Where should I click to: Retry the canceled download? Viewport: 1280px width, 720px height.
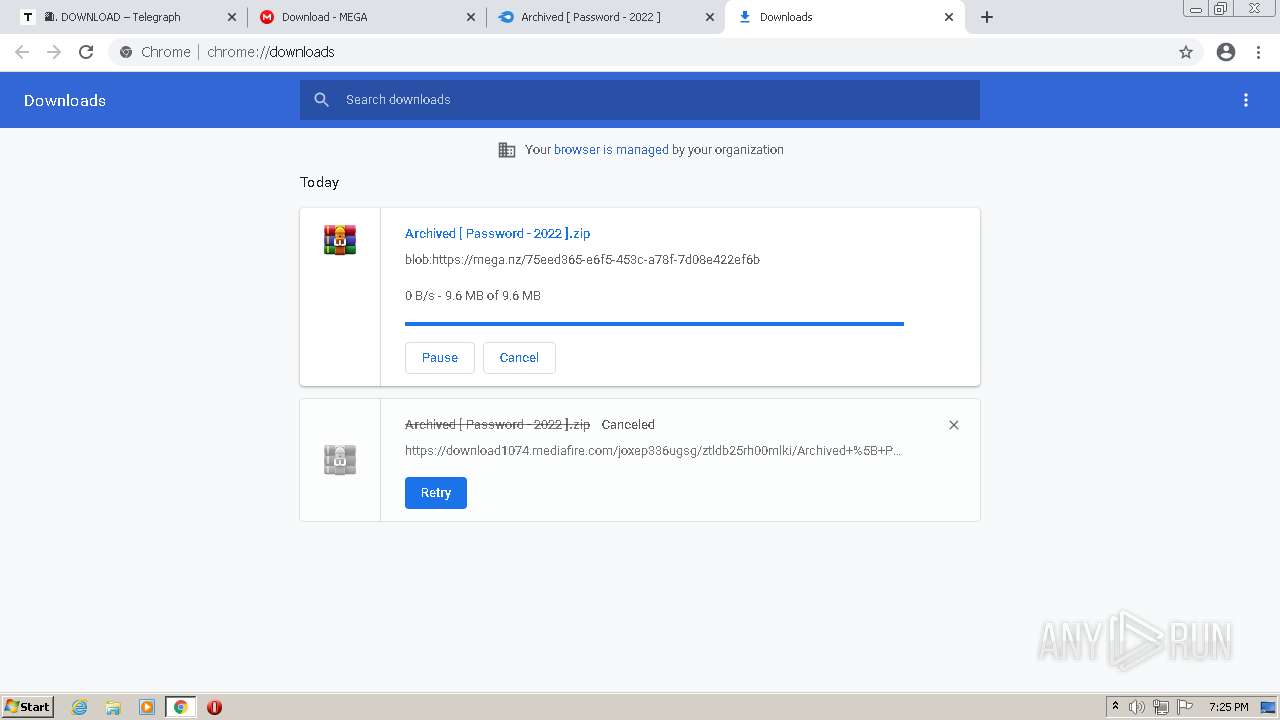pos(436,493)
